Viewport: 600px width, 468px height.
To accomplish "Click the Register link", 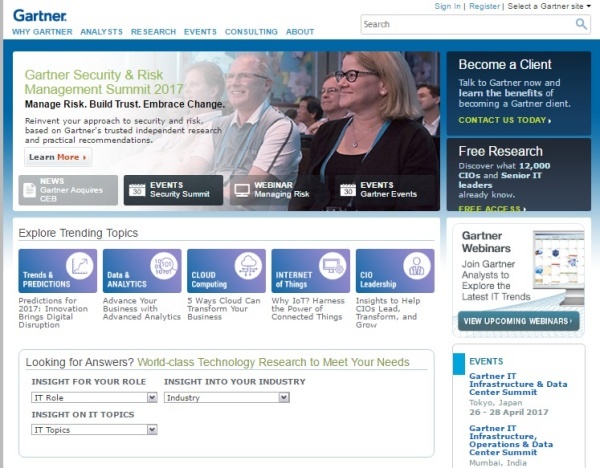I will 484,6.
